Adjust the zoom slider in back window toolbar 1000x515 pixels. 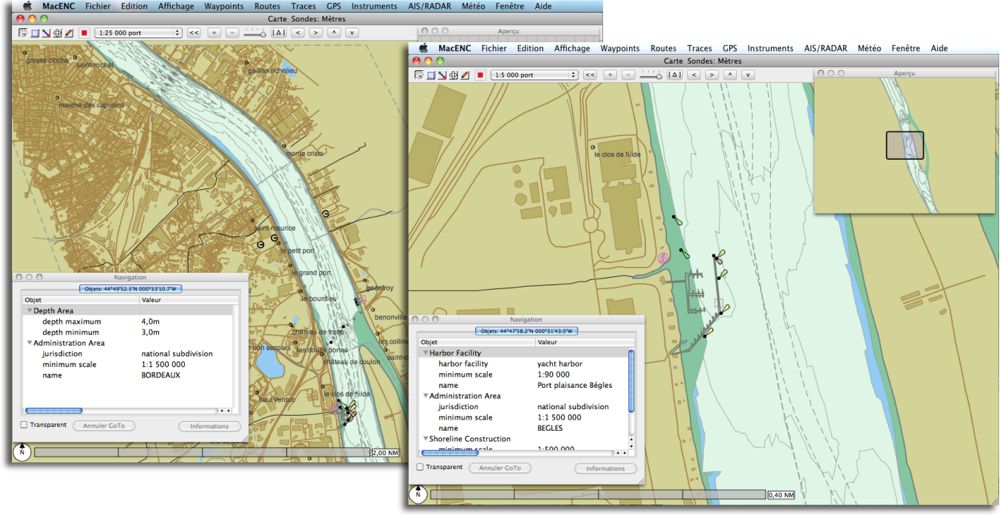pos(254,33)
